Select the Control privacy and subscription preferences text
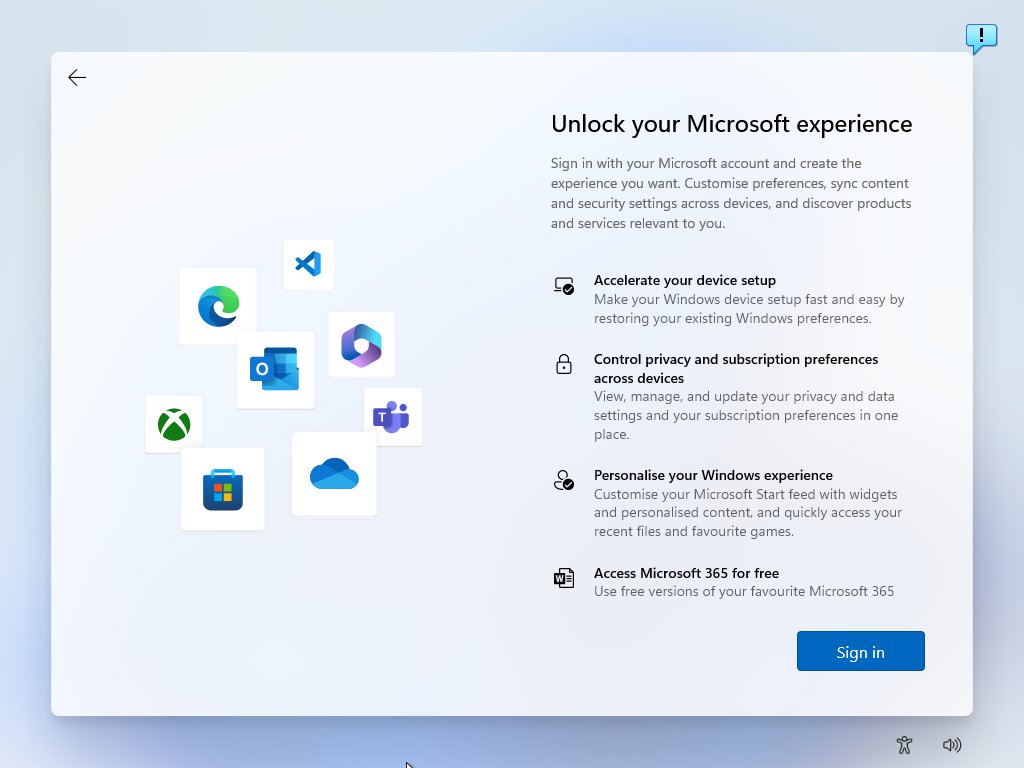 click(736, 368)
